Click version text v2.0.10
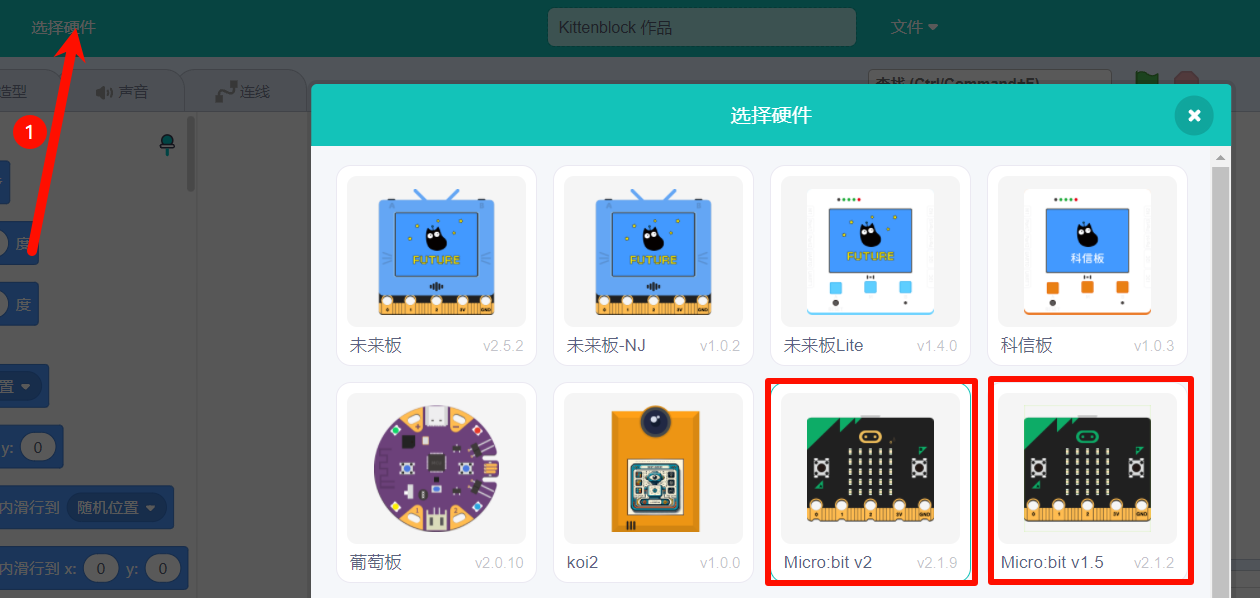1260x598 pixels. tap(500, 562)
